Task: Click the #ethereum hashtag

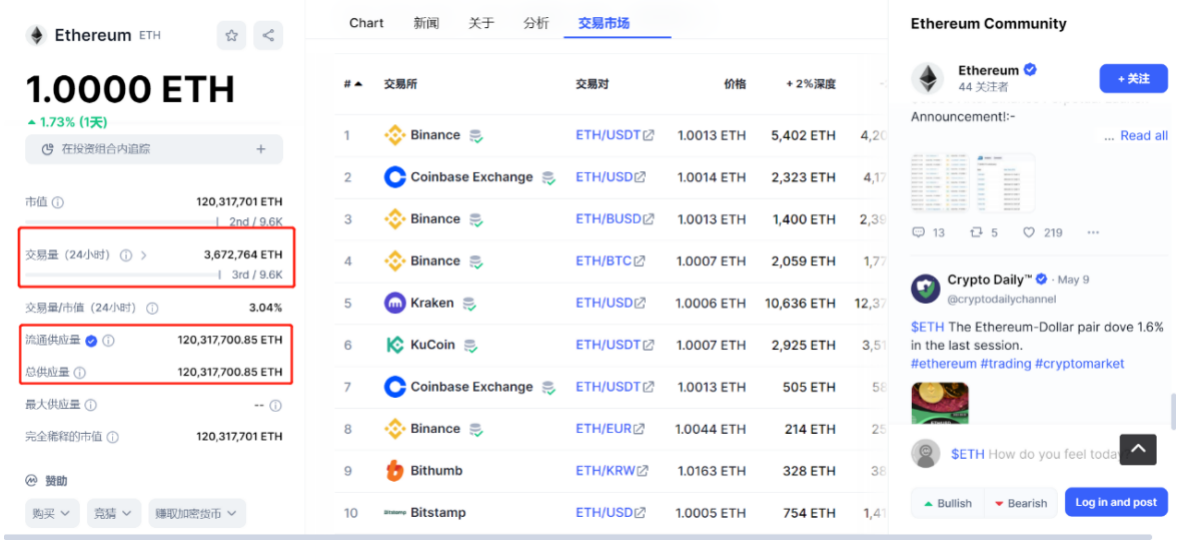Action: [x=943, y=364]
